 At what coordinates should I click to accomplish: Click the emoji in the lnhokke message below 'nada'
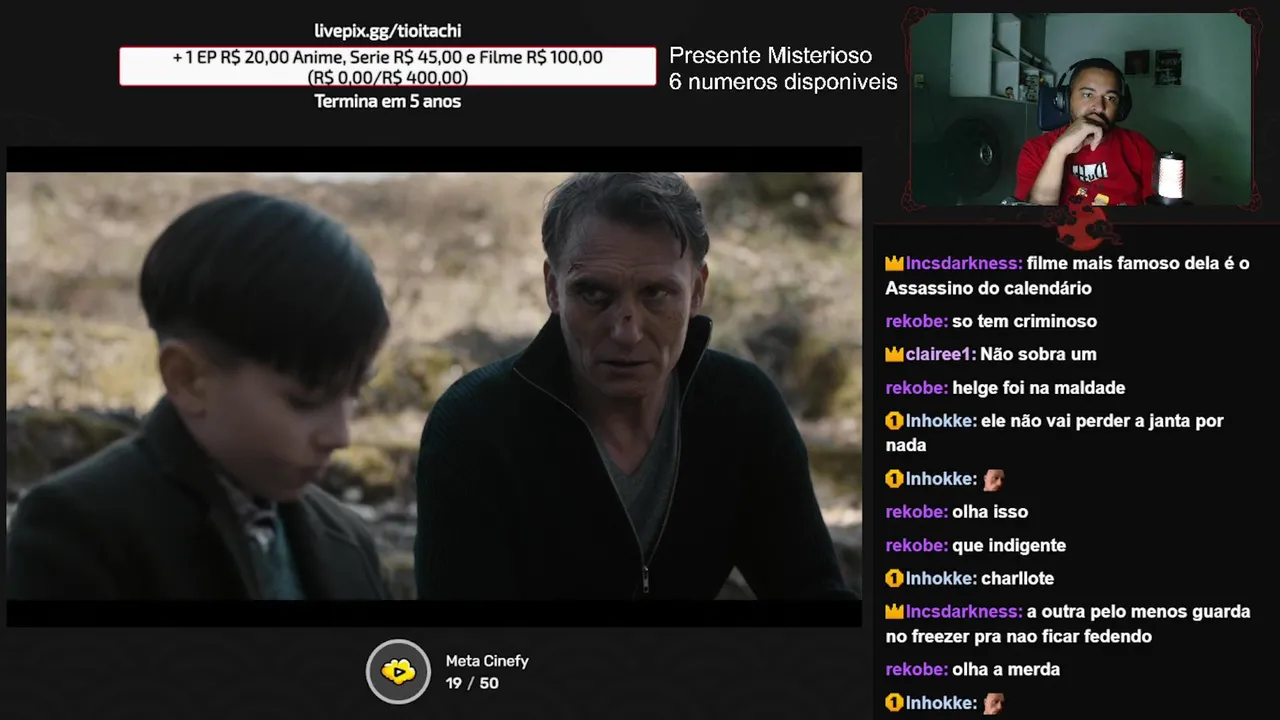pos(992,479)
